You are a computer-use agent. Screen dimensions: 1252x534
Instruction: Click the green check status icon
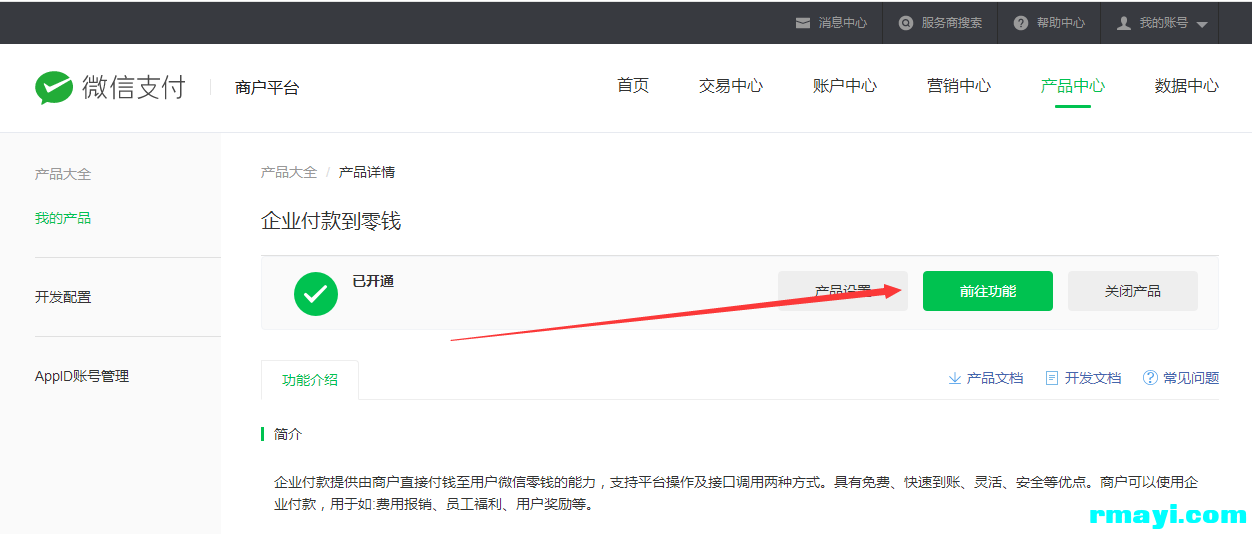pos(316,293)
